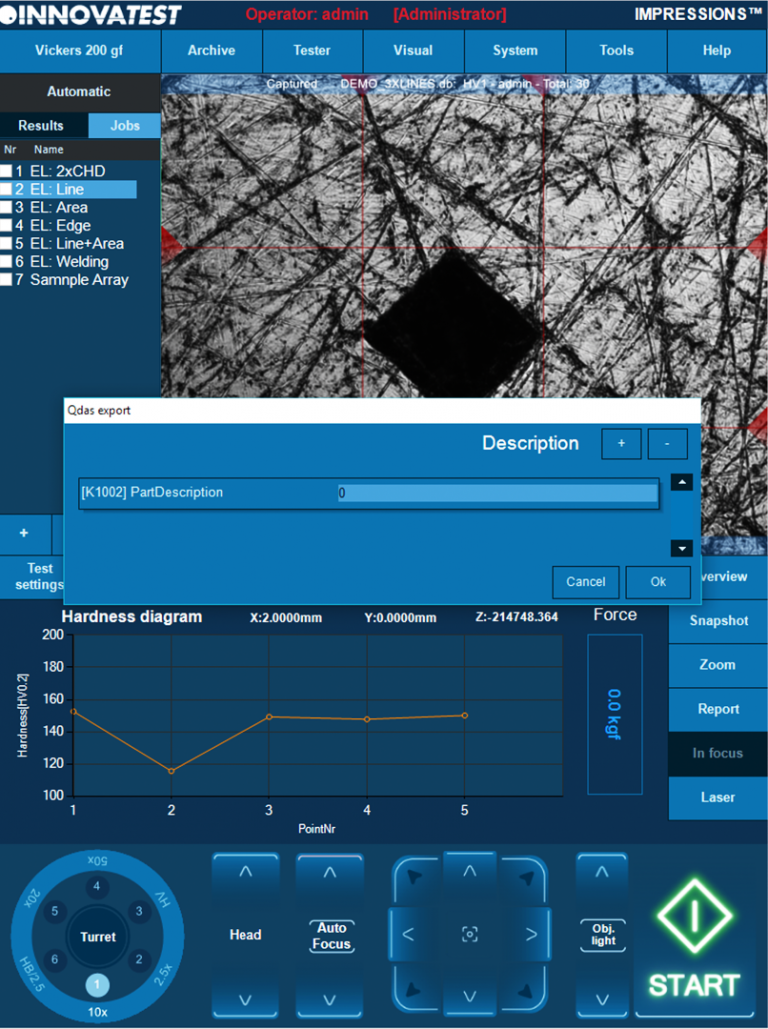Confirm Qdas export with Ok
This screenshot has width=768, height=1029.
coord(658,582)
